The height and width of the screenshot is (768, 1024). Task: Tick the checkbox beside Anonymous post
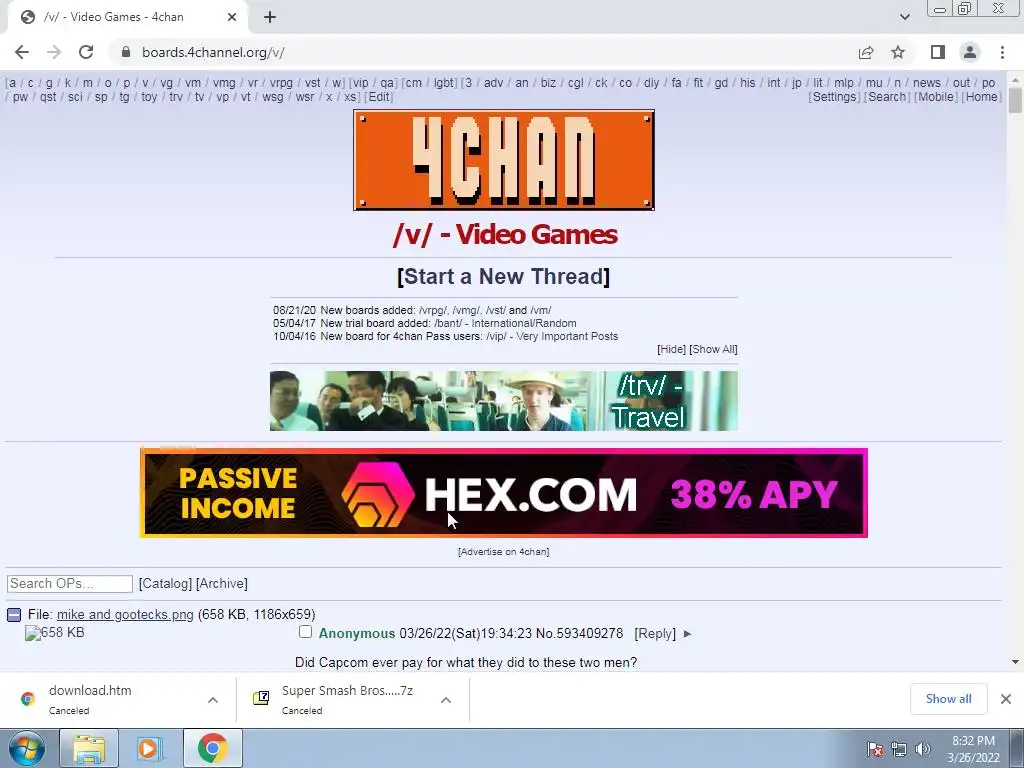(x=305, y=632)
